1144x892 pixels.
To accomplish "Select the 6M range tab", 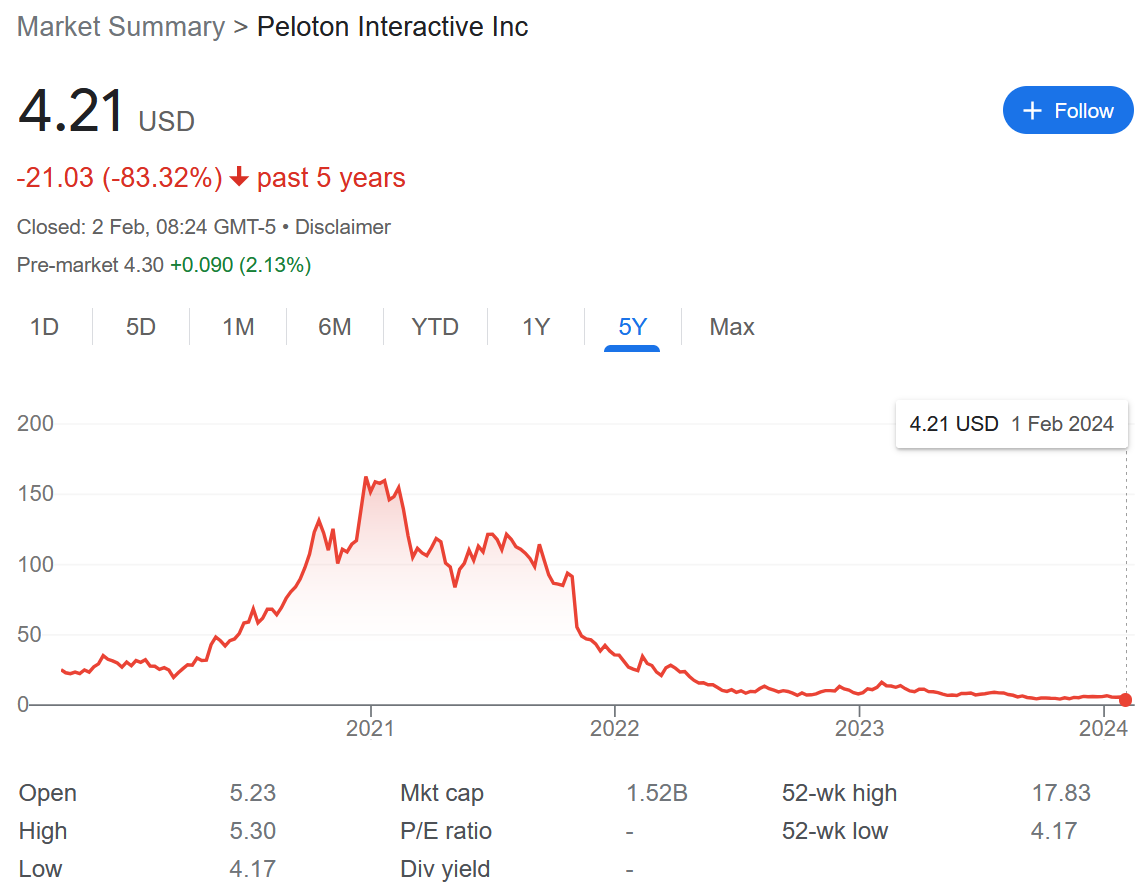I will pyautogui.click(x=335, y=327).
